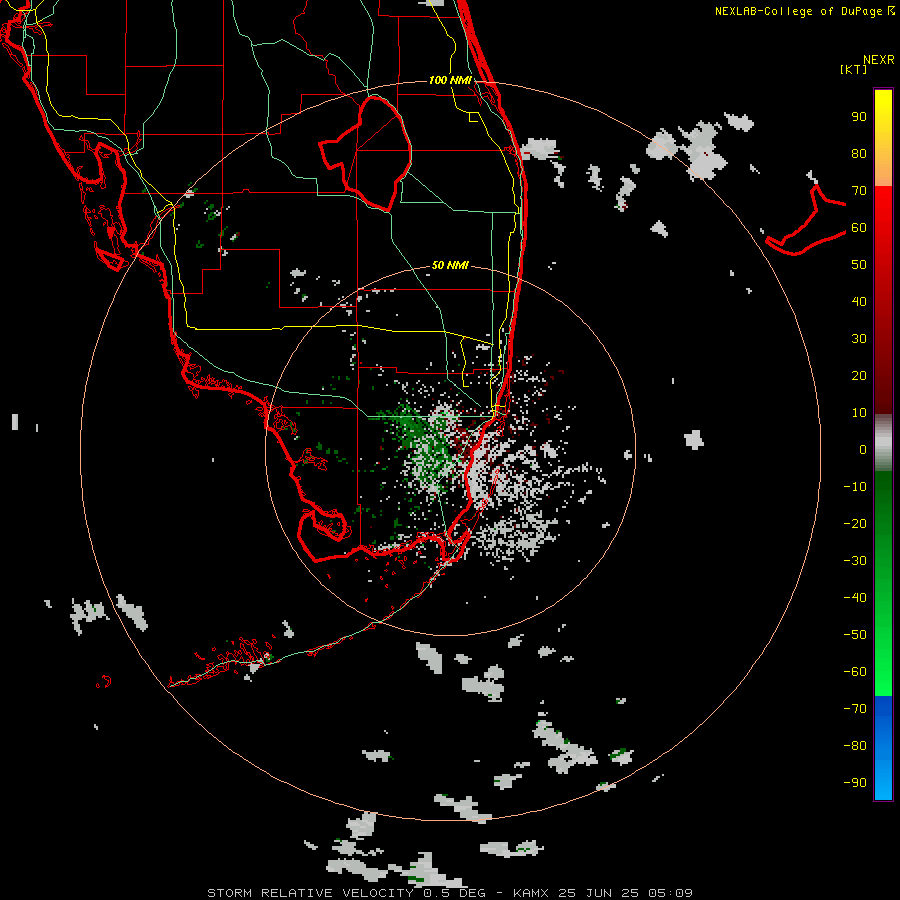Pick the dark green band near -20 knots
This screenshot has width=900, height=900.
tap(883, 522)
